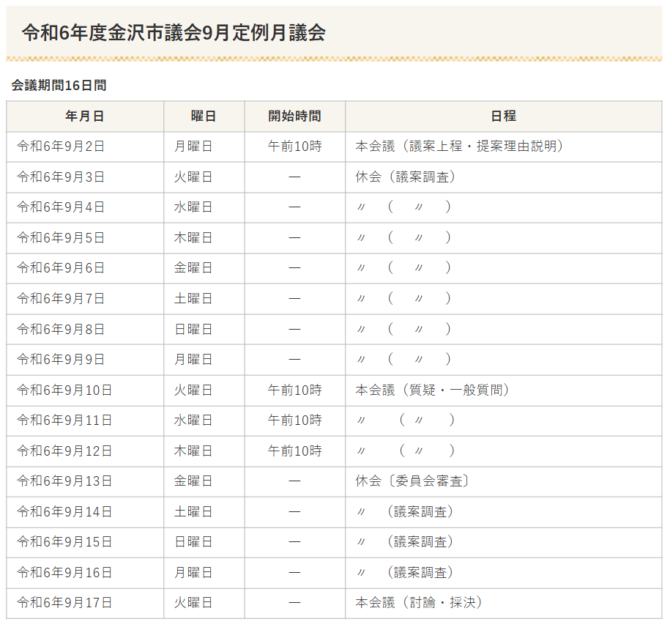This screenshot has width=670, height=630.
Task: Click 本会議（質疑・一般質問）cell
Action: [x=503, y=390]
